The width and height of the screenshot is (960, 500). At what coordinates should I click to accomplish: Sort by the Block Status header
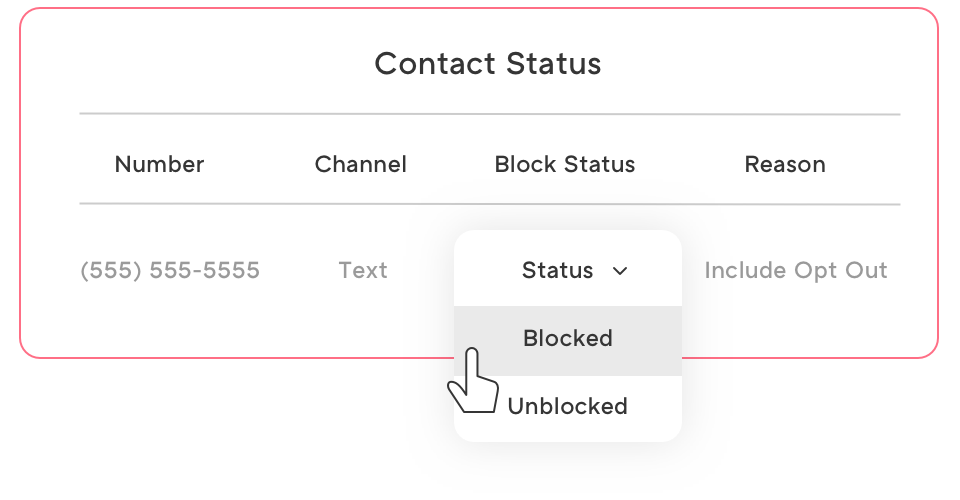[x=564, y=164]
